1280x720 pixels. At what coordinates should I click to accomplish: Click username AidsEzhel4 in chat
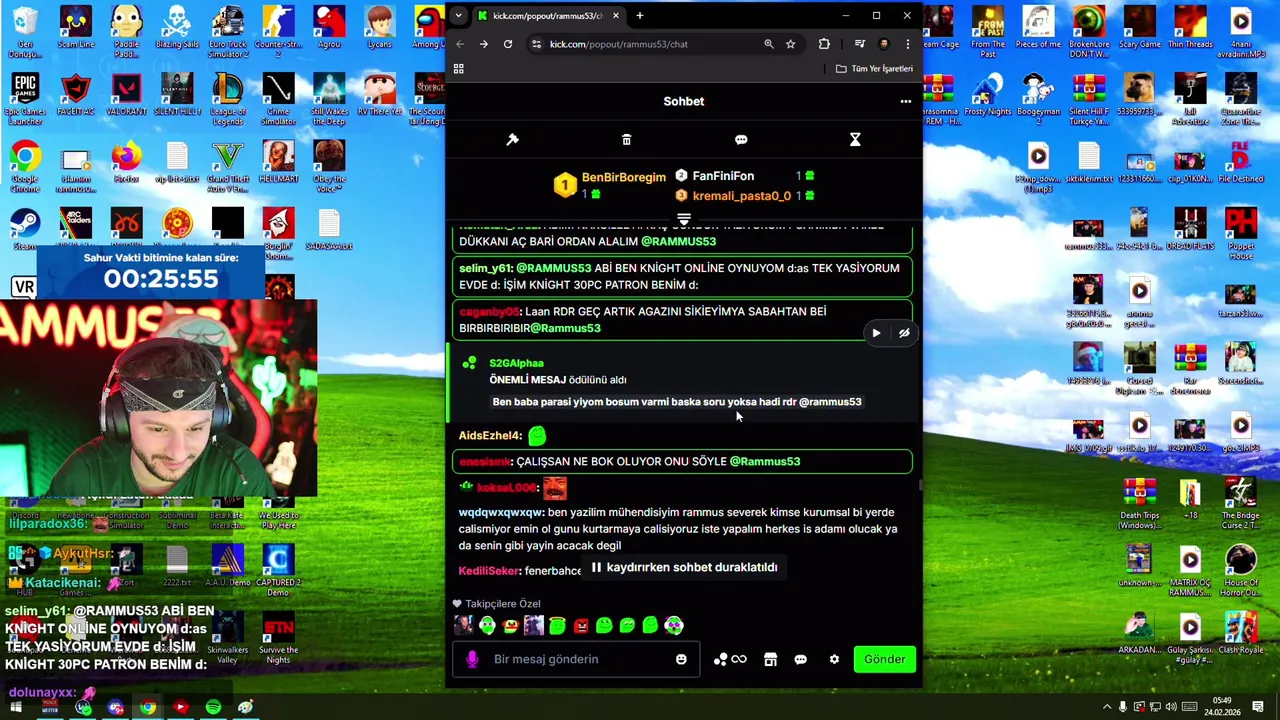pos(489,436)
